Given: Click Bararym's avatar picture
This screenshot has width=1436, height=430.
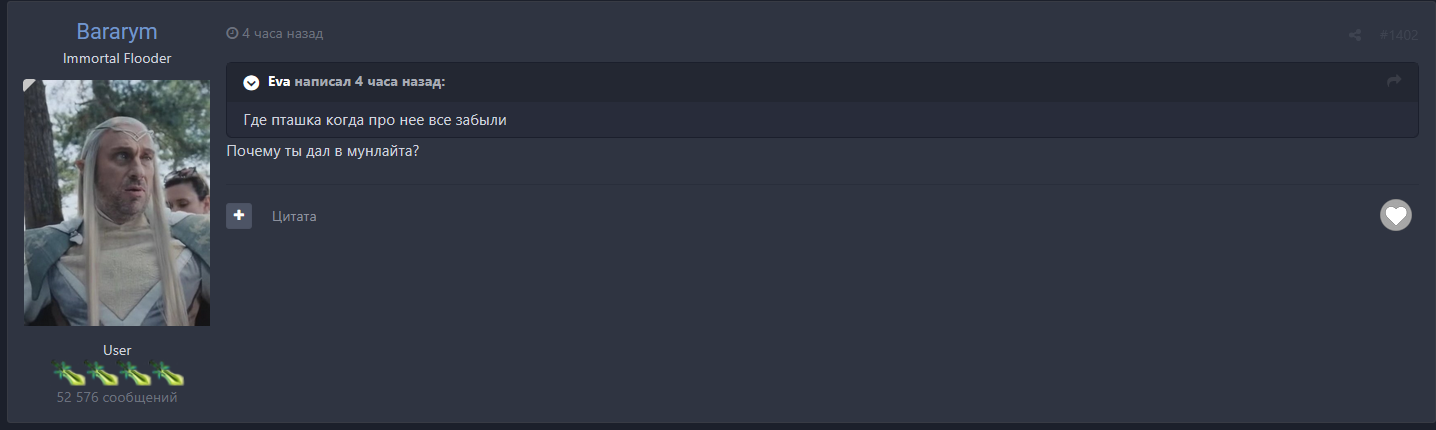Looking at the screenshot, I should click(x=117, y=203).
